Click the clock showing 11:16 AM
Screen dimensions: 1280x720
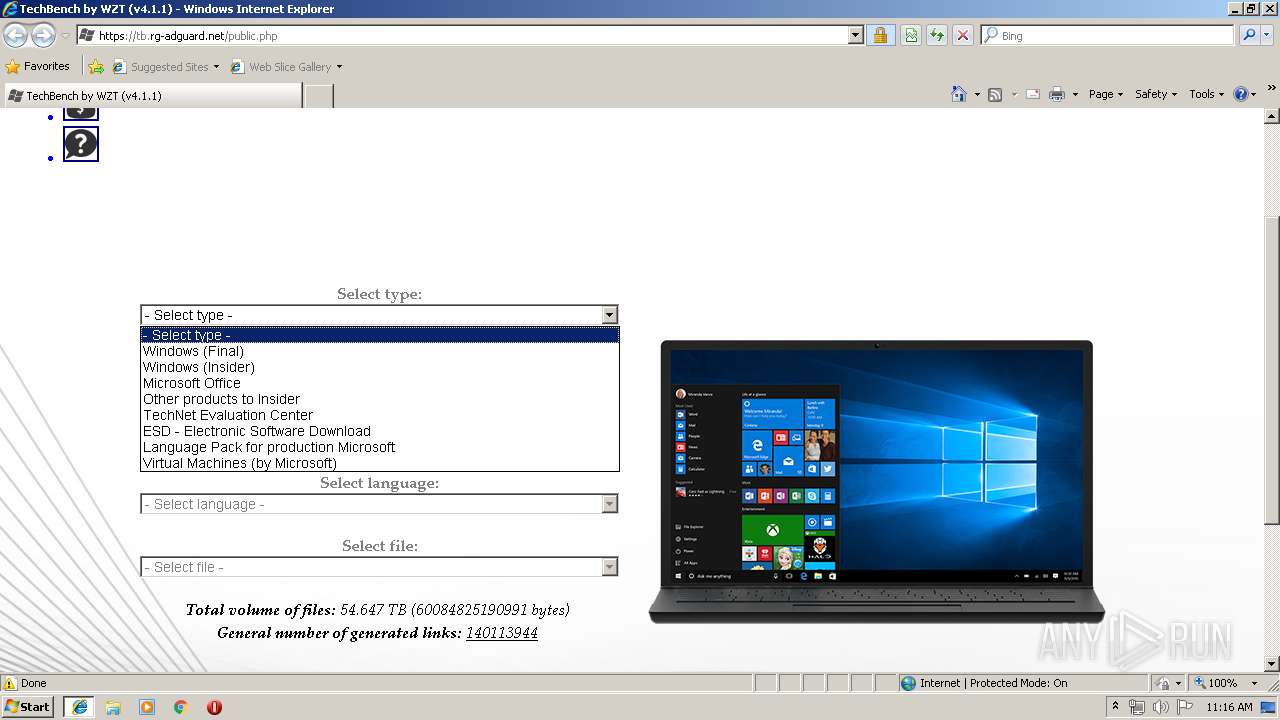(x=1229, y=707)
